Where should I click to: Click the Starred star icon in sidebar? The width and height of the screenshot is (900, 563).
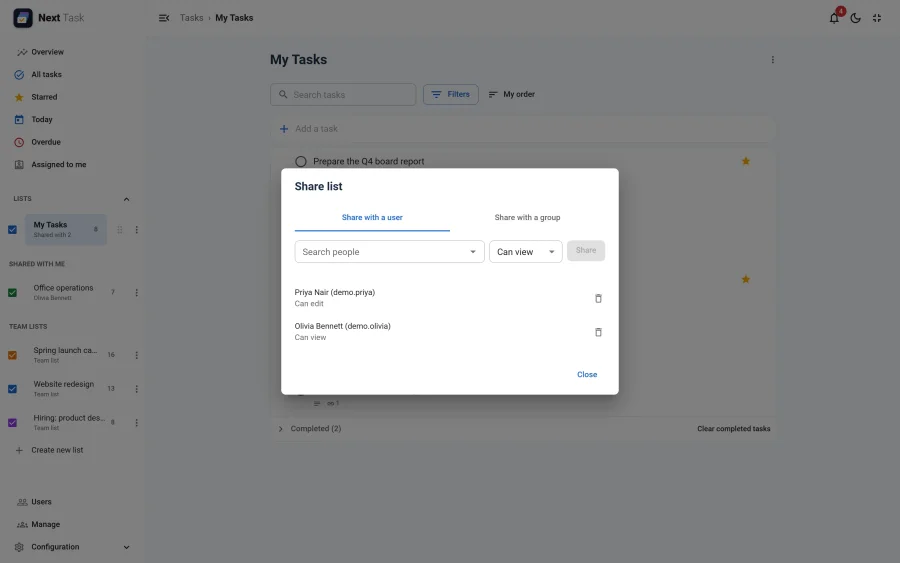(19, 97)
